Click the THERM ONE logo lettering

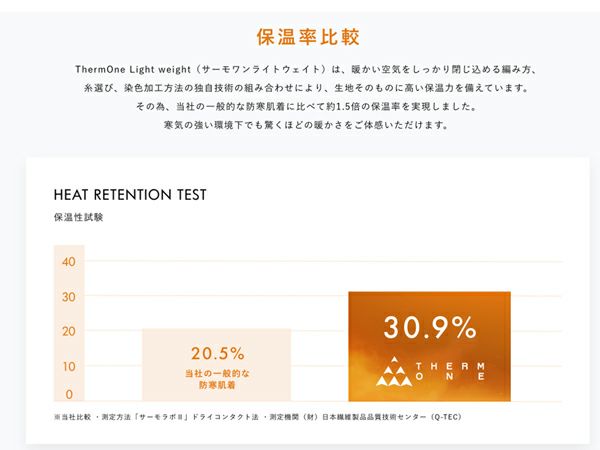(x=451, y=370)
